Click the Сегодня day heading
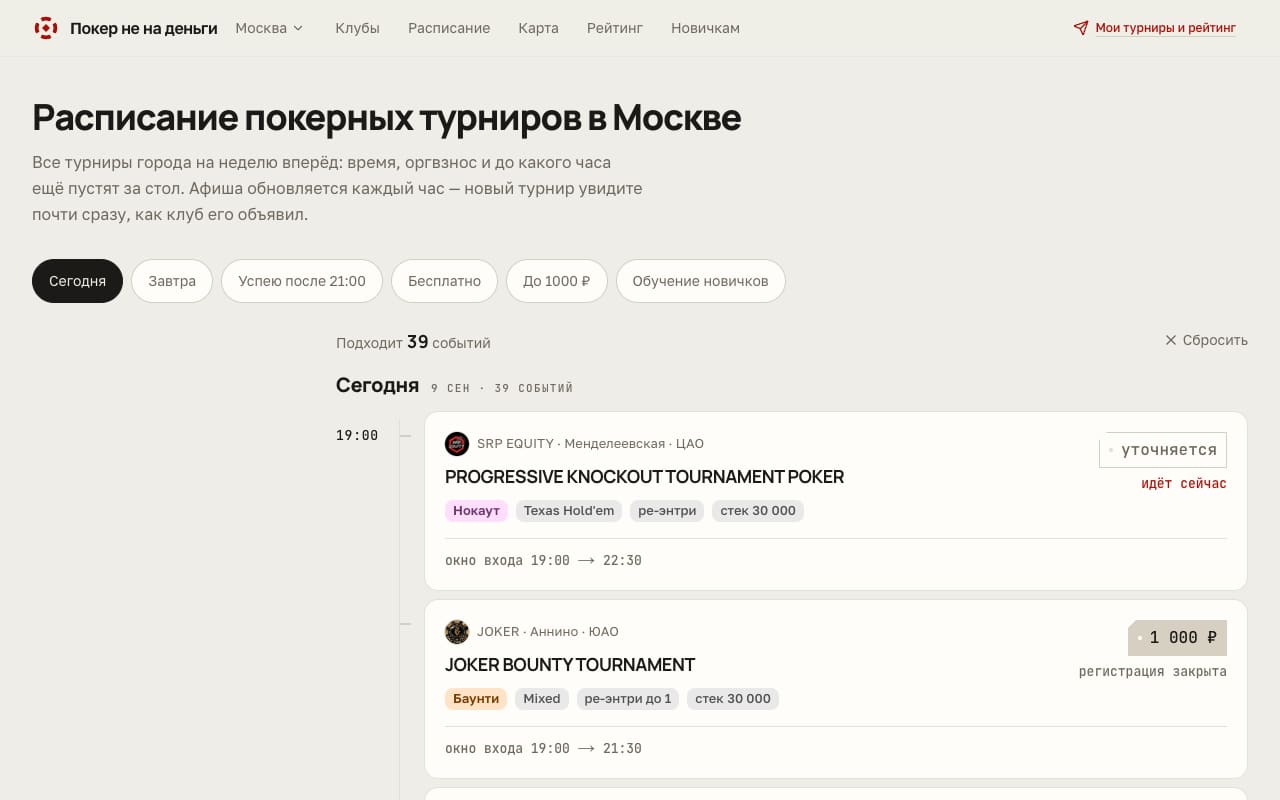Image resolution: width=1280 pixels, height=800 pixels. click(377, 386)
